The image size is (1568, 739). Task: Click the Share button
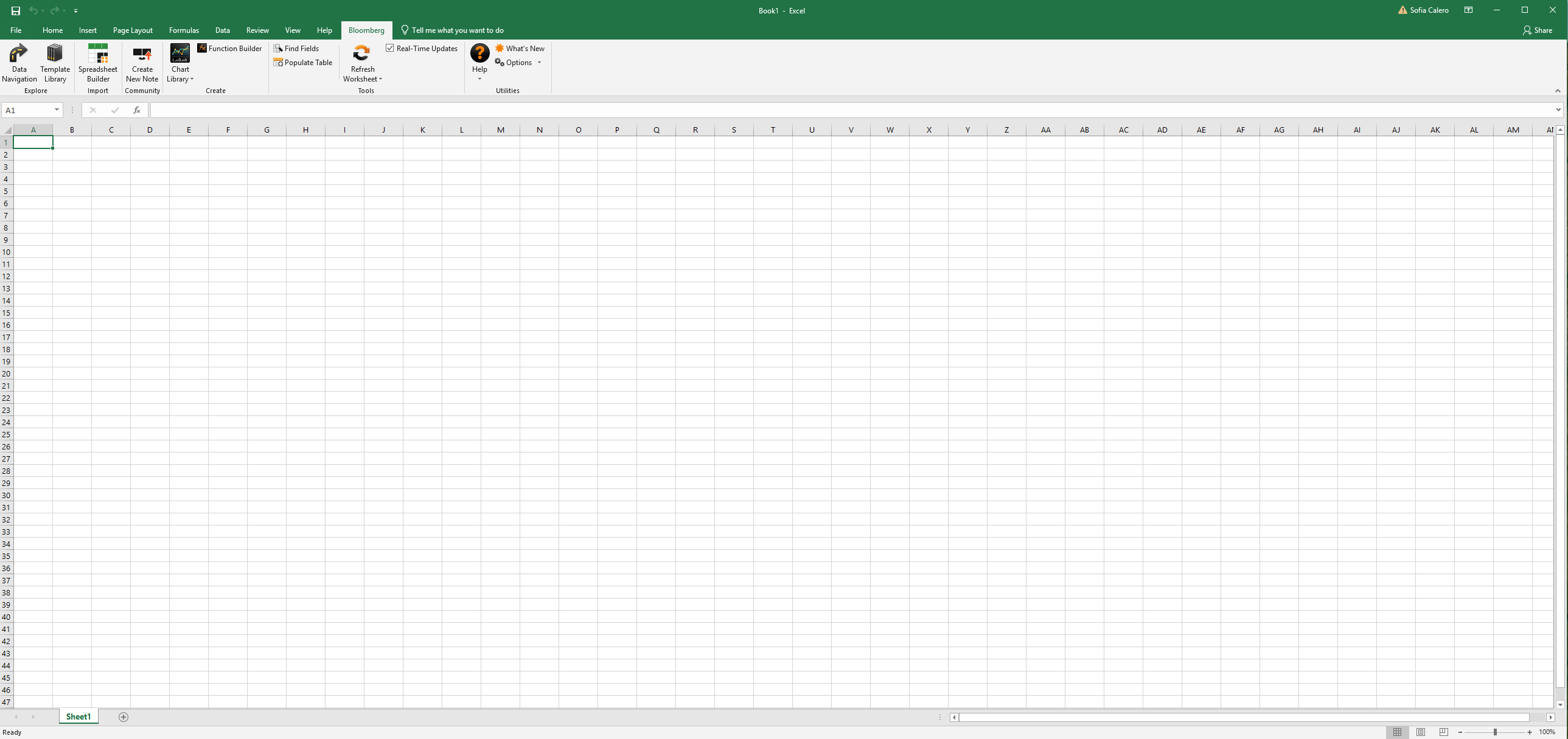click(x=1538, y=30)
